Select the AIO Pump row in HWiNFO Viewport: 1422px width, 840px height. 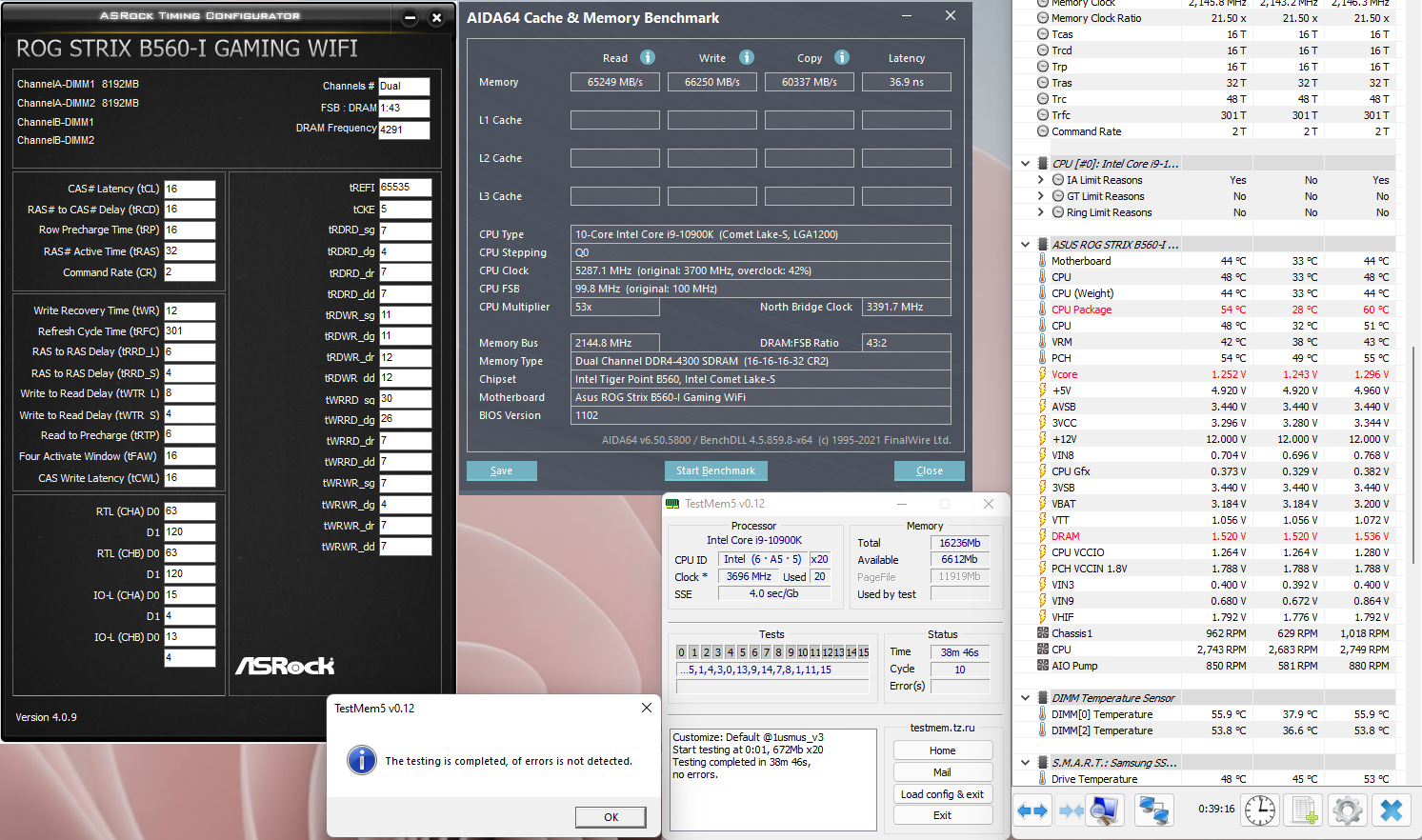coord(1216,666)
